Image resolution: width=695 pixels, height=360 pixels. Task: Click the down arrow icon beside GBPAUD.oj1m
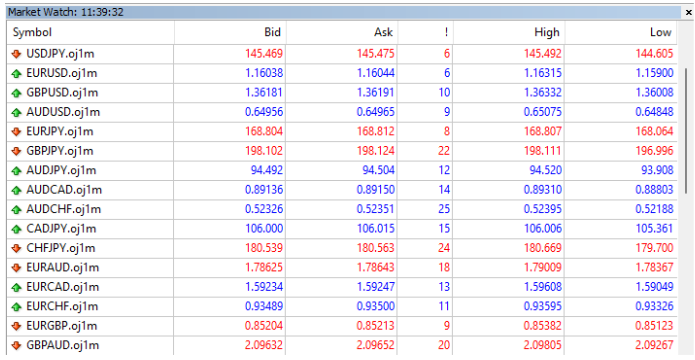pos(16,345)
